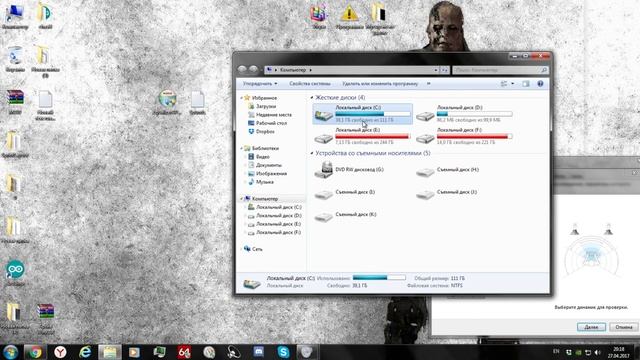
Task: Open Explorer help question-mark icon
Action: [x=540, y=84]
